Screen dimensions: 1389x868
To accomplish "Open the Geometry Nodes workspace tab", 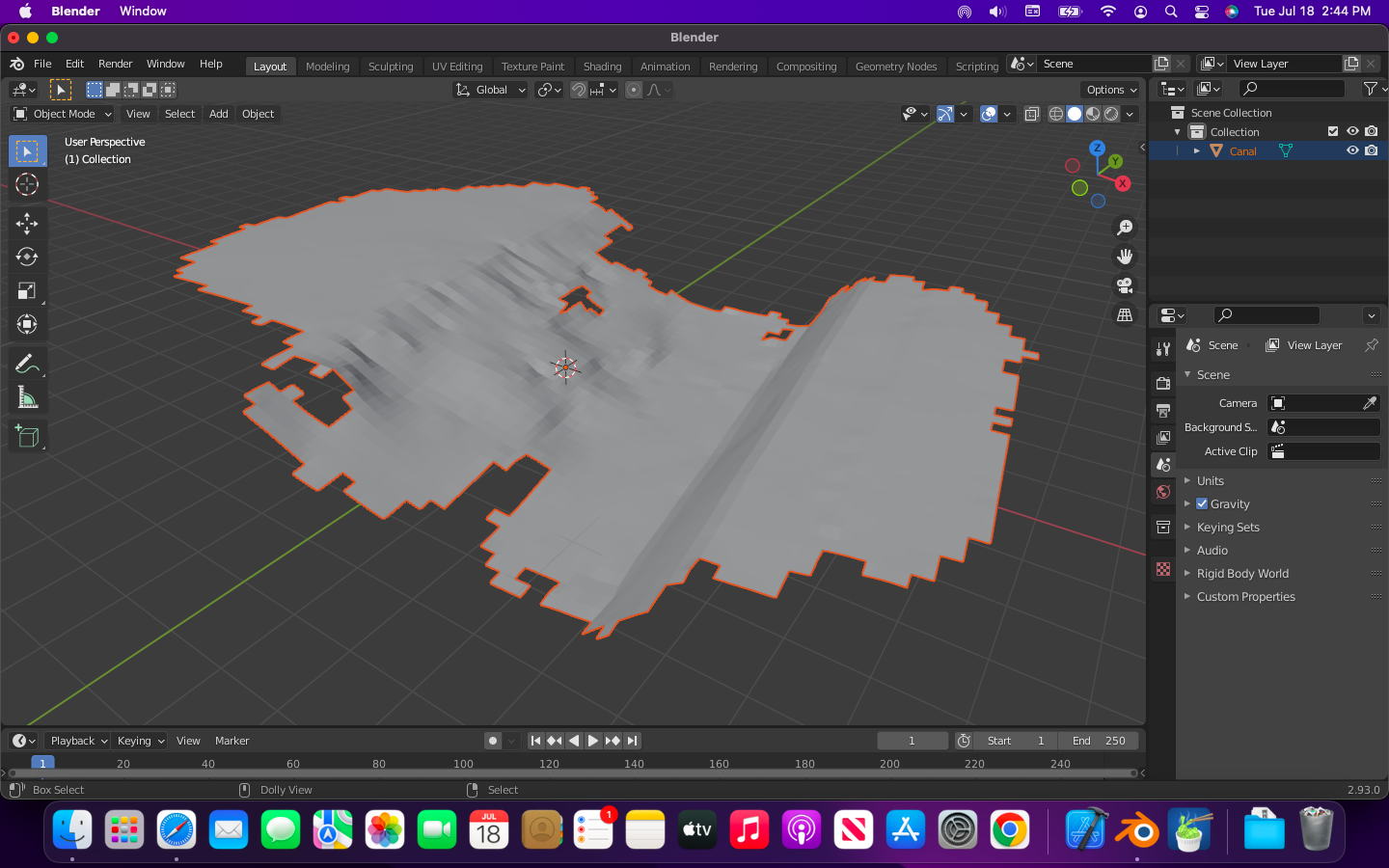I will [896, 67].
